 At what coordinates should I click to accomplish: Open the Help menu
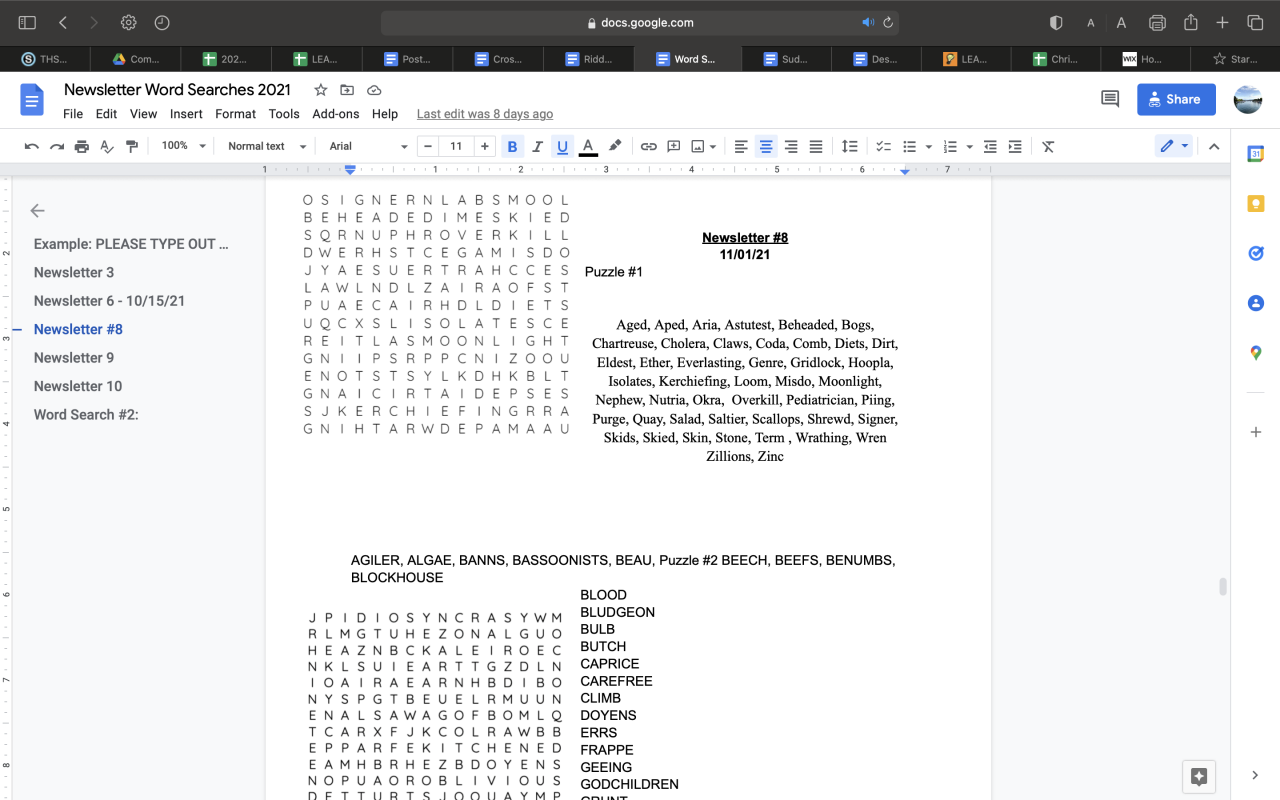click(x=385, y=114)
